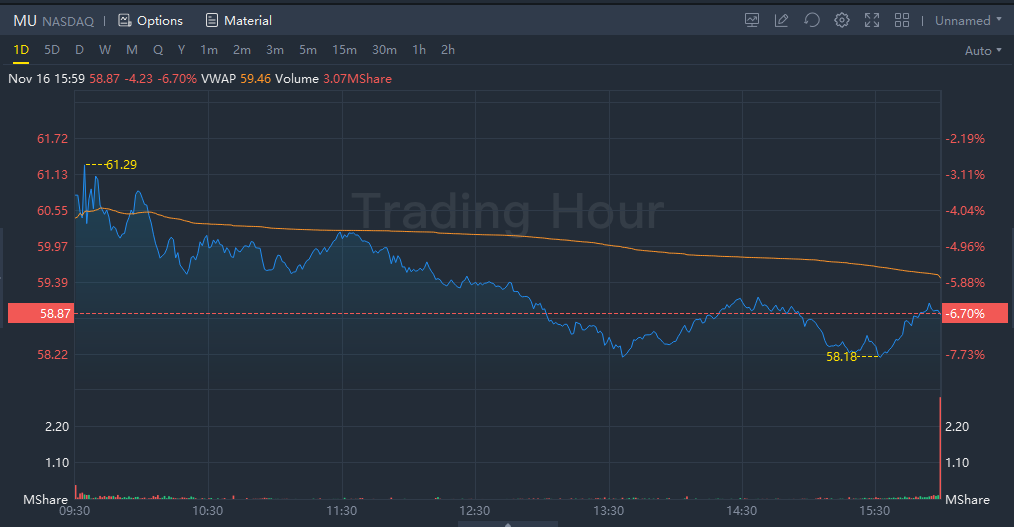This screenshot has height=527, width=1014.
Task: Open the Material documents button
Action: tap(238, 20)
